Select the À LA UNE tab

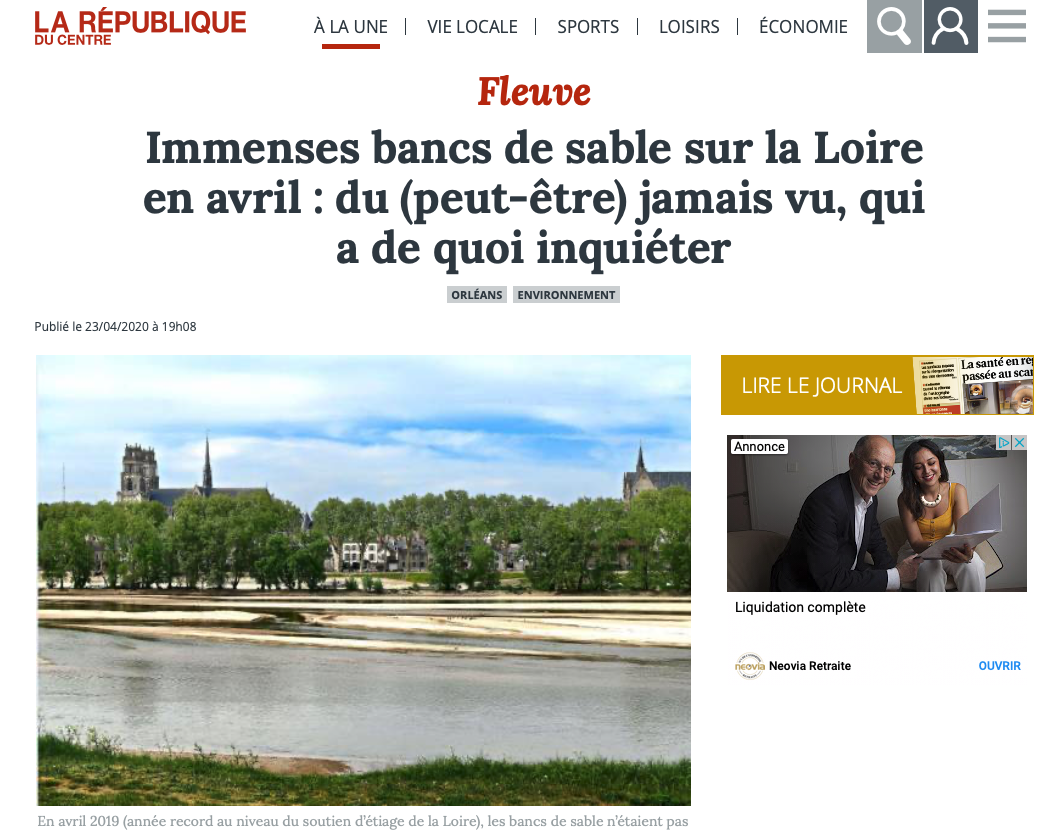click(x=350, y=27)
